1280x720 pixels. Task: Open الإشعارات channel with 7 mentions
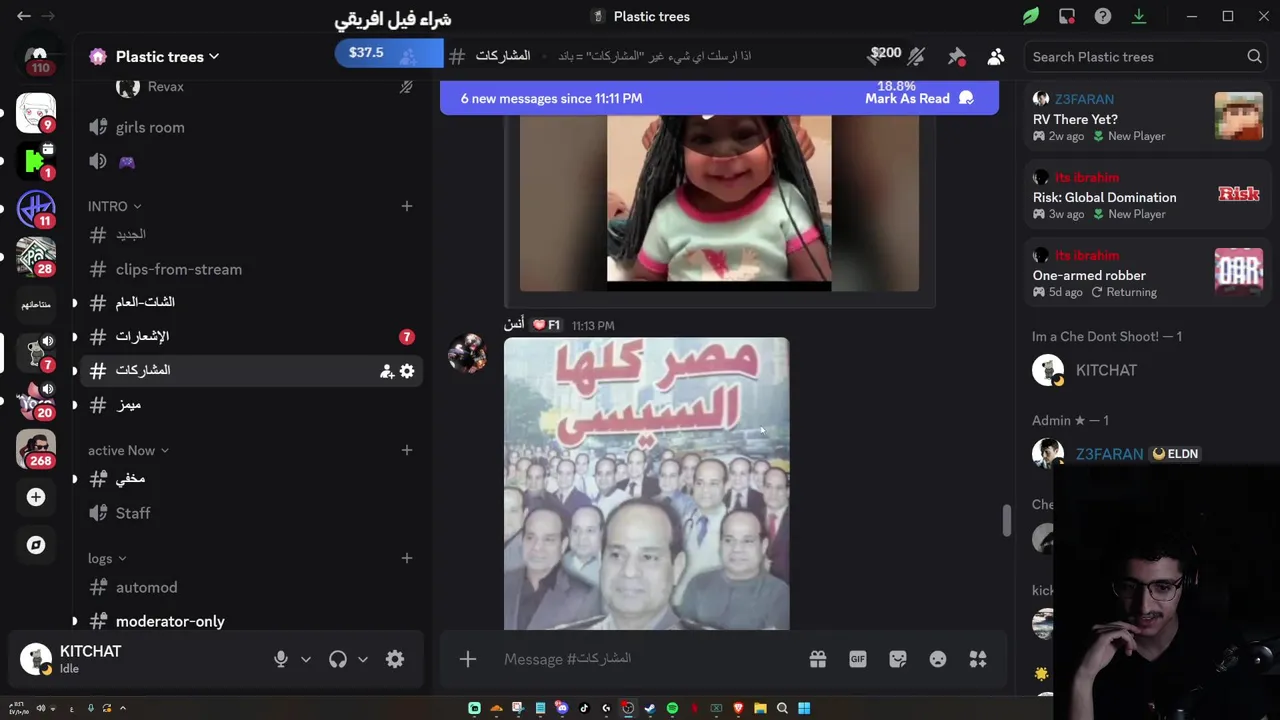(251, 336)
